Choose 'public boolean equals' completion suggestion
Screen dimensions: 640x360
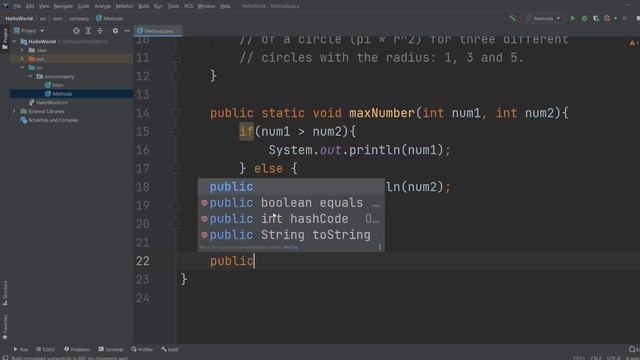point(291,203)
